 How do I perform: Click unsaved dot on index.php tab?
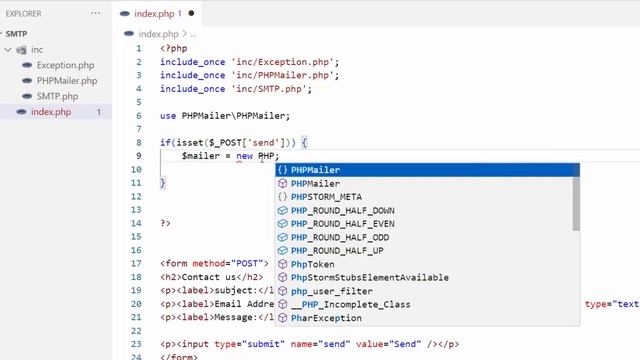pos(191,13)
